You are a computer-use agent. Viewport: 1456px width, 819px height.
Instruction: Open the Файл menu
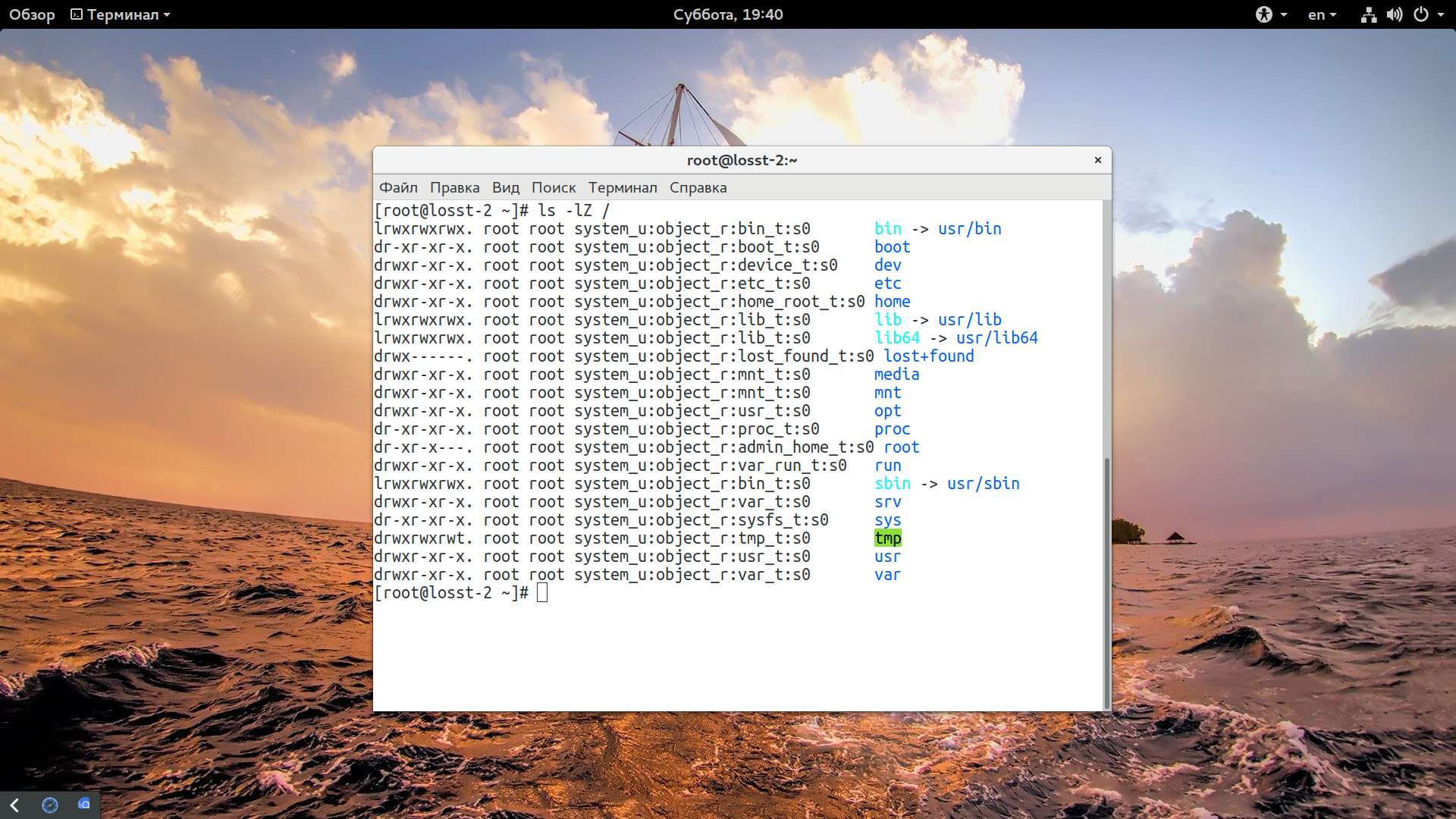(x=398, y=187)
